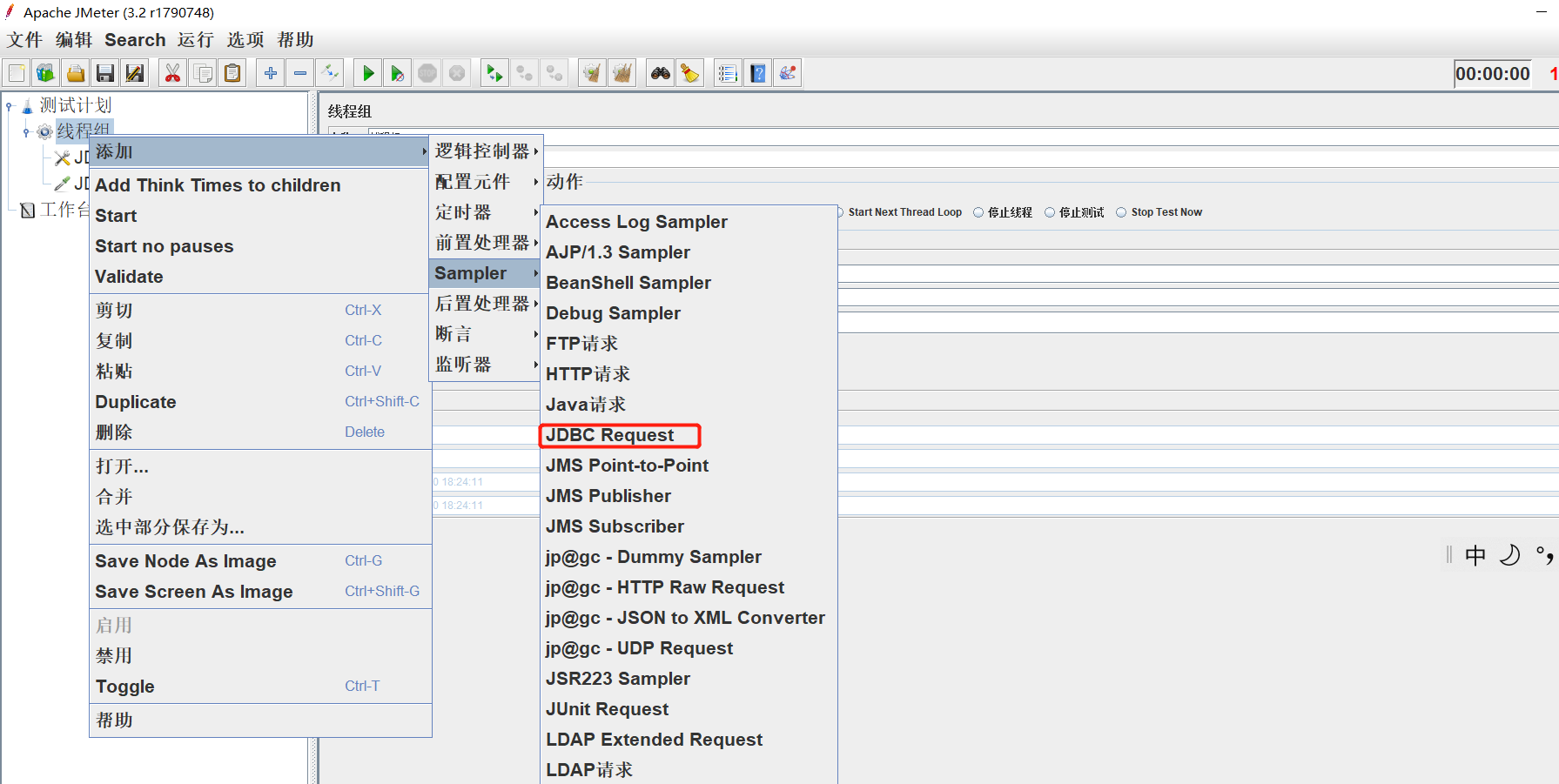Select the 测试计划 tree node
This screenshot has height=784, width=1559.
pos(75,106)
